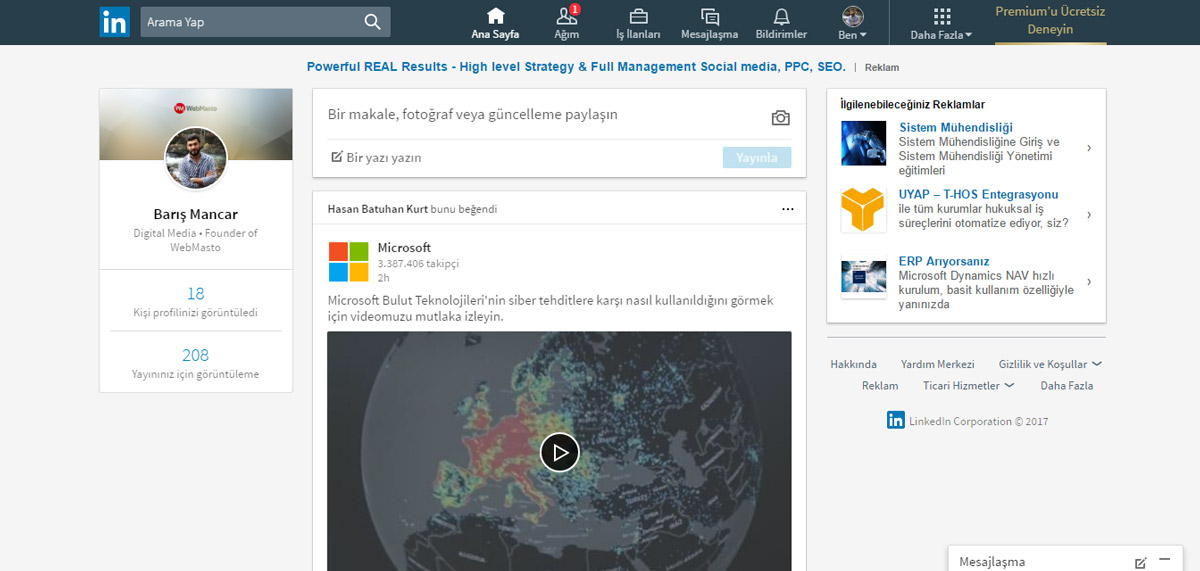Open Ağım network icon with notification badge
1200x571 pixels.
tap(567, 16)
